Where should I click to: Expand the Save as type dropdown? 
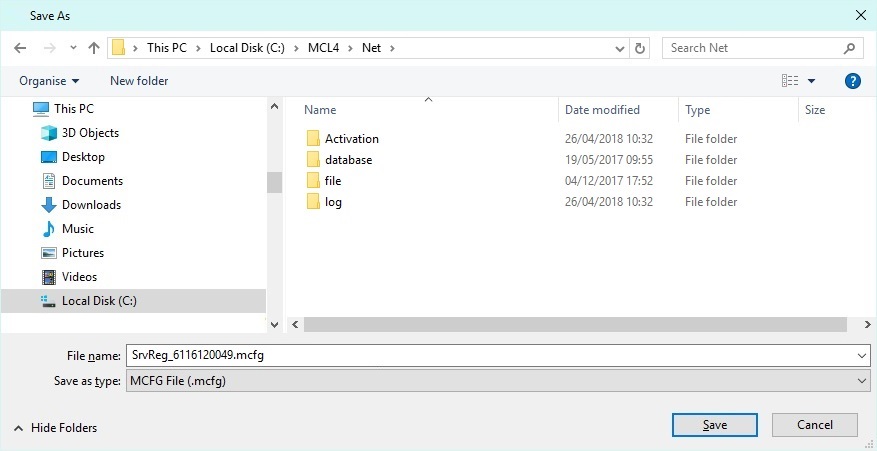point(863,381)
